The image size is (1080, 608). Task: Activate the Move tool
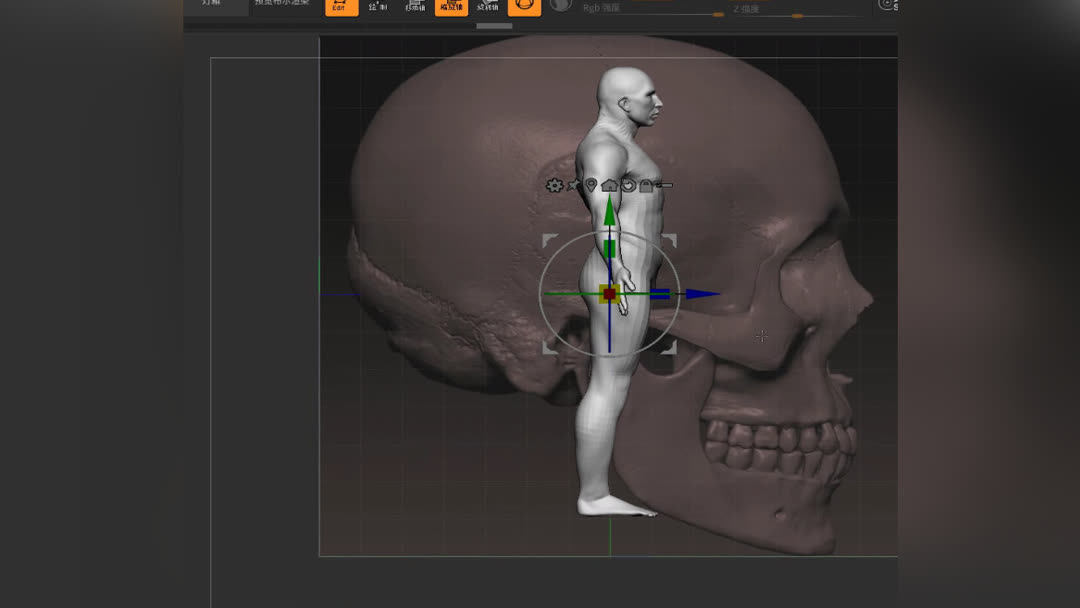pyautogui.click(x=414, y=6)
